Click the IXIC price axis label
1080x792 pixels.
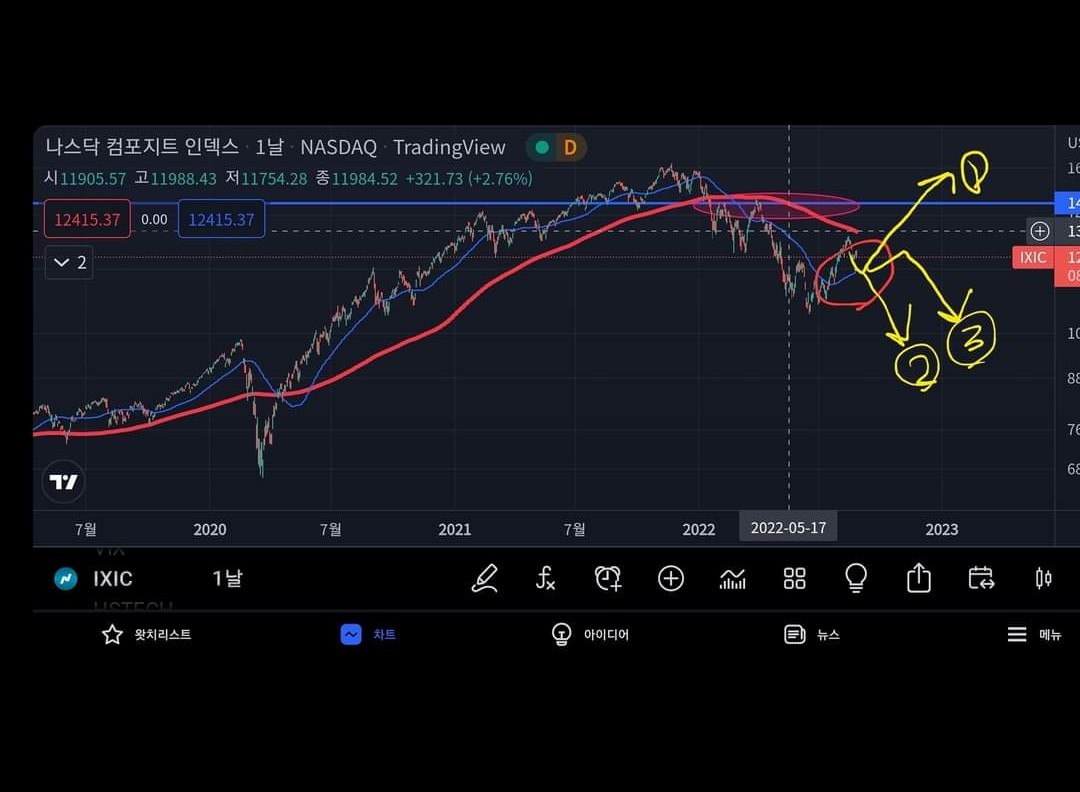(1032, 258)
